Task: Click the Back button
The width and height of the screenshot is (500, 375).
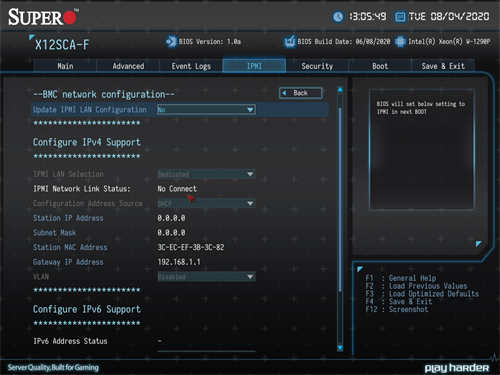Action: click(x=301, y=93)
